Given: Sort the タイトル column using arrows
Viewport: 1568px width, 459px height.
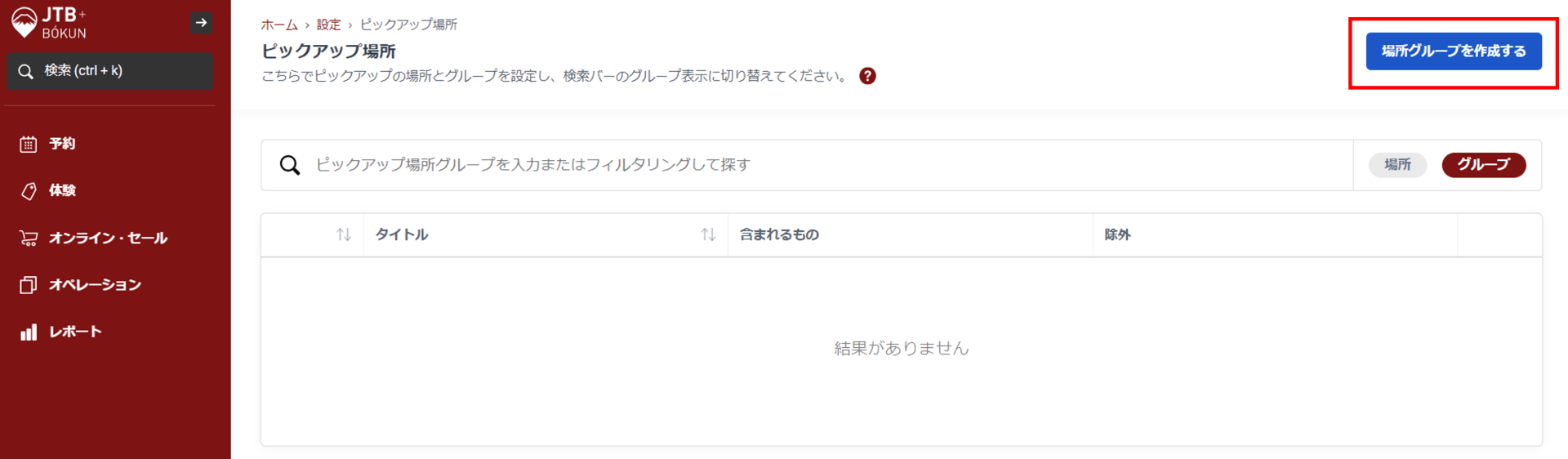Looking at the screenshot, I should pyautogui.click(x=708, y=235).
